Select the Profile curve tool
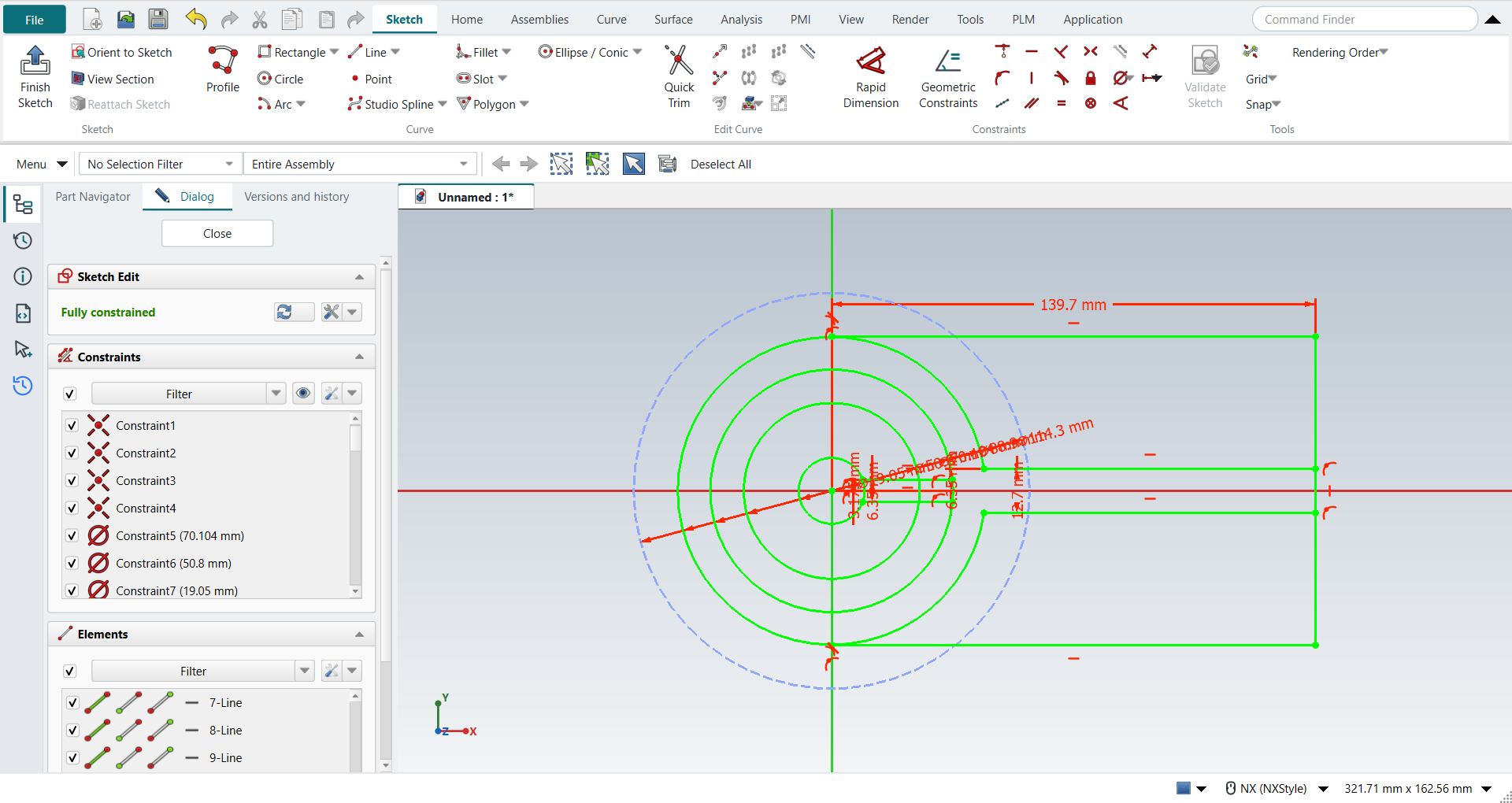The width and height of the screenshot is (1512, 803). click(223, 69)
